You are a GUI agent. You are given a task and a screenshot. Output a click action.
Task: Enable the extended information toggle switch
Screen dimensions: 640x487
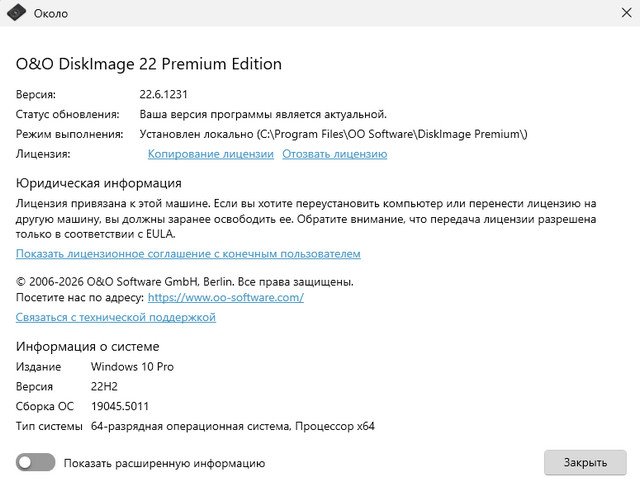point(36,462)
